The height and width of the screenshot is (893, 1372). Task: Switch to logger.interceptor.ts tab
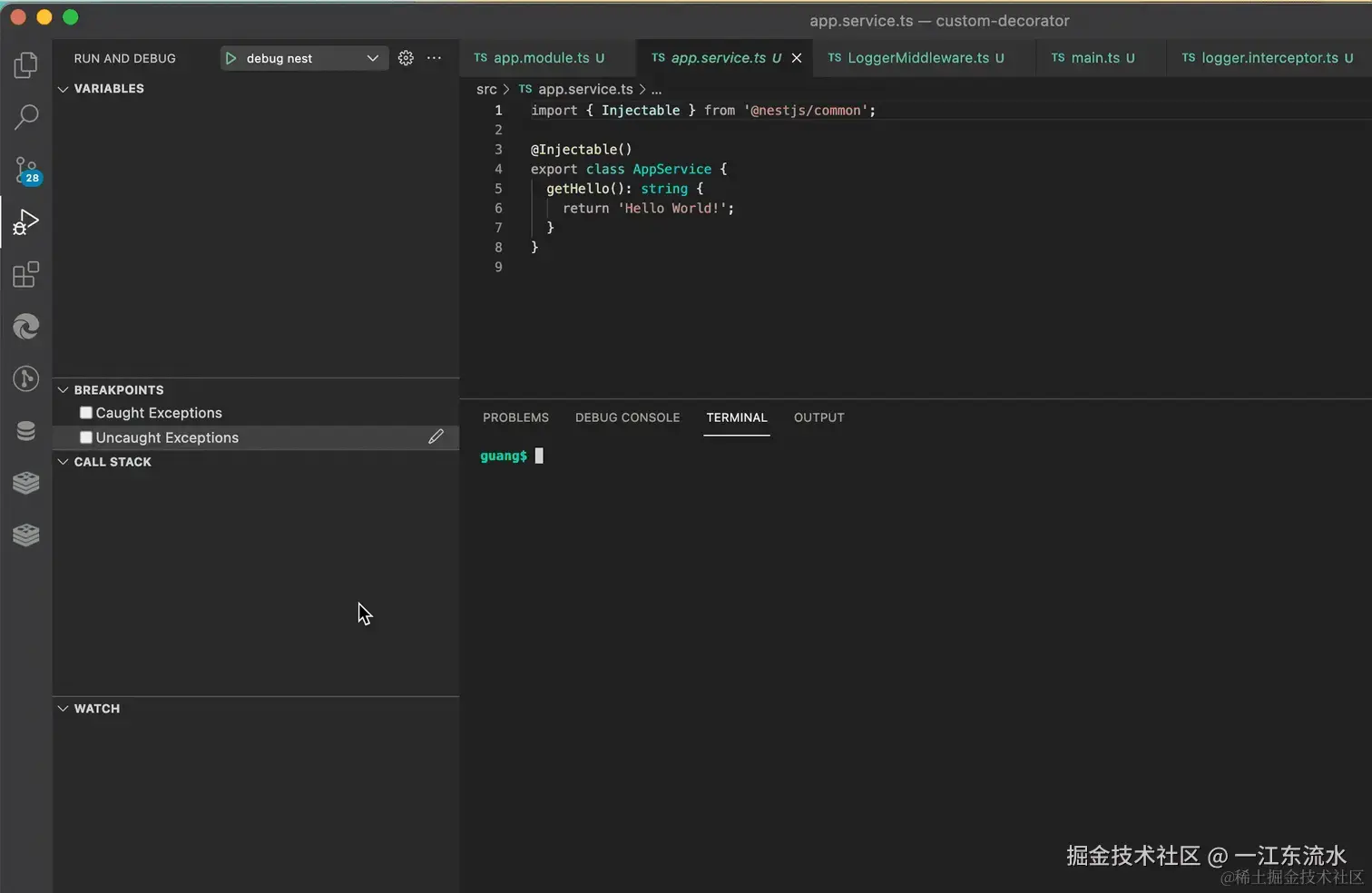click(x=1268, y=58)
